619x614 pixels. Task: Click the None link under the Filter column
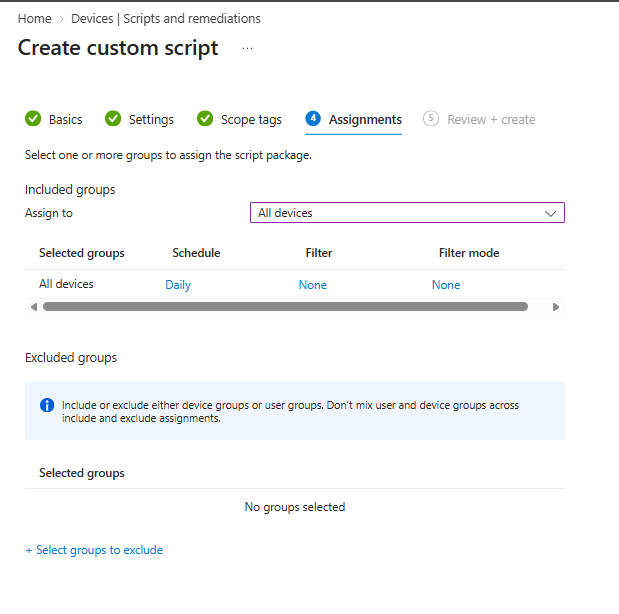pos(313,285)
